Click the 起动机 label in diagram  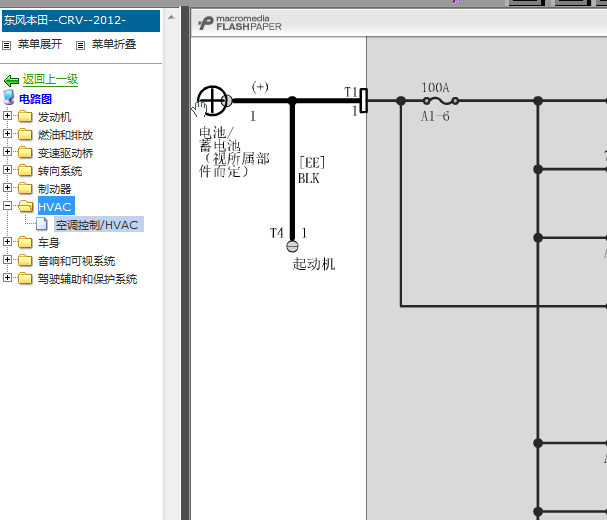point(314,264)
